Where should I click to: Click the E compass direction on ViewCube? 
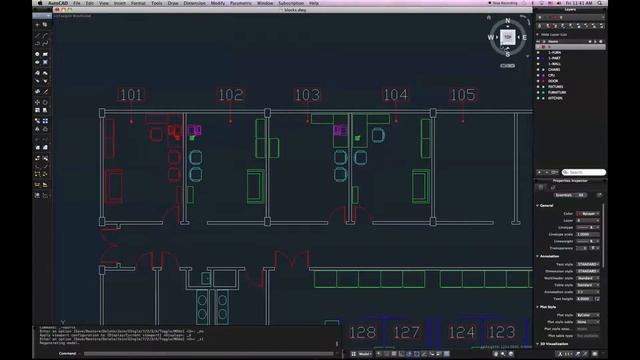(524, 38)
